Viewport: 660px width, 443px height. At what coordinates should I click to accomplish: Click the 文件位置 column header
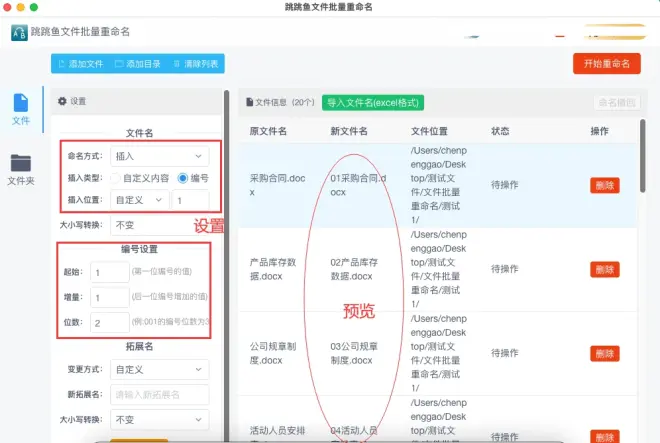tap(429, 131)
